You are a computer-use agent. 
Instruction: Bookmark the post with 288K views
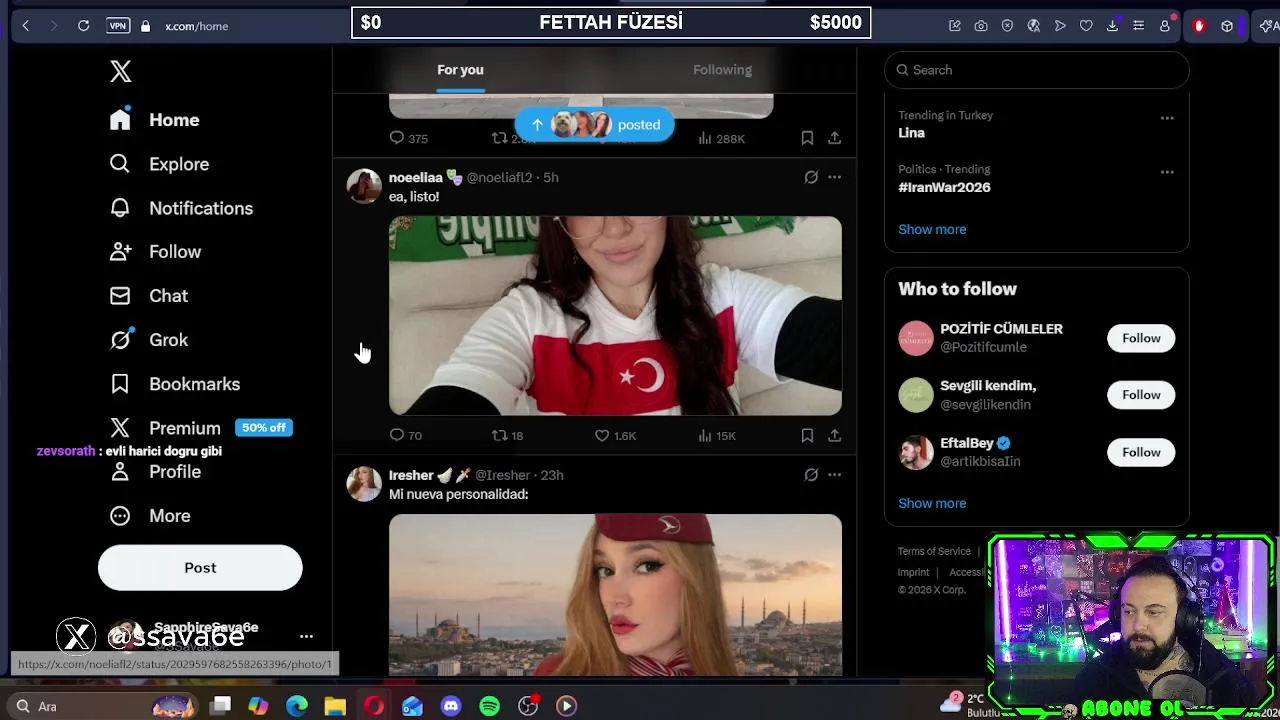tap(807, 138)
